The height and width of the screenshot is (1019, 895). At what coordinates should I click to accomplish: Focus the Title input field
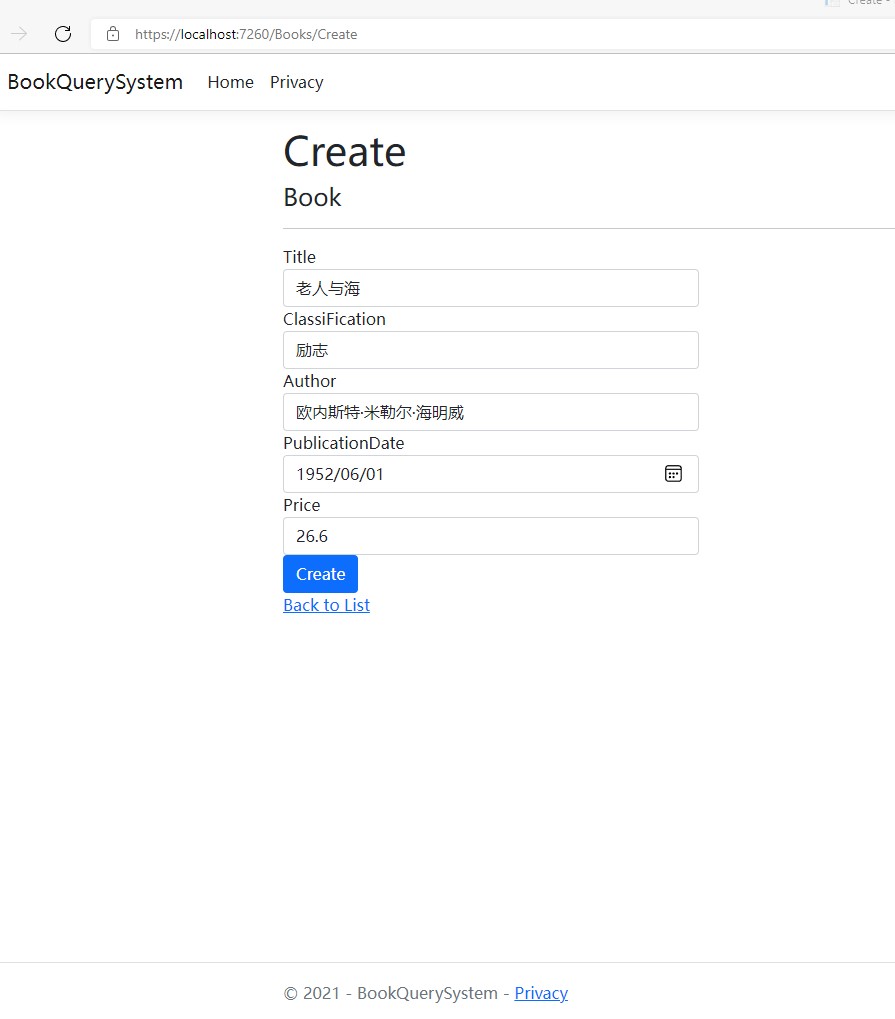pos(491,288)
